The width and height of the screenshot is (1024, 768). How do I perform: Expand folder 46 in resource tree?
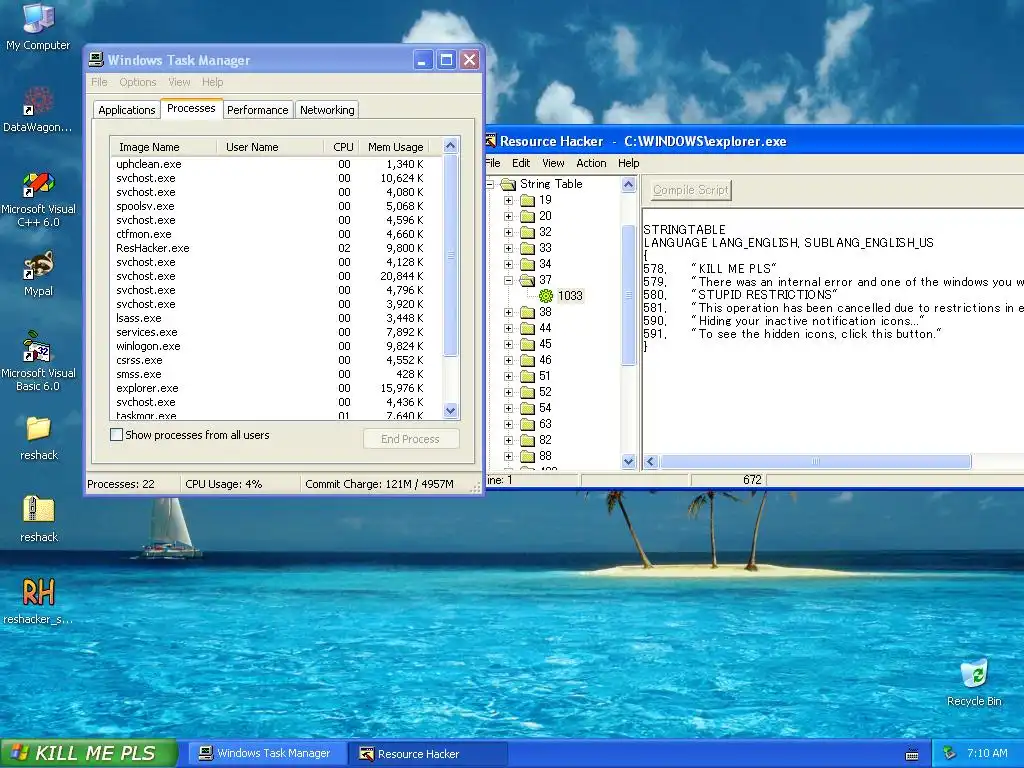point(509,360)
